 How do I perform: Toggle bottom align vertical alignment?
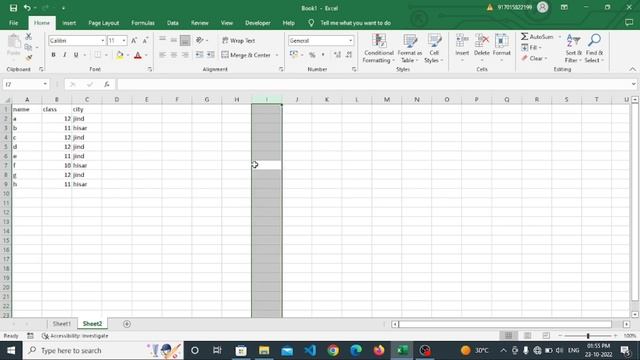click(x=185, y=40)
